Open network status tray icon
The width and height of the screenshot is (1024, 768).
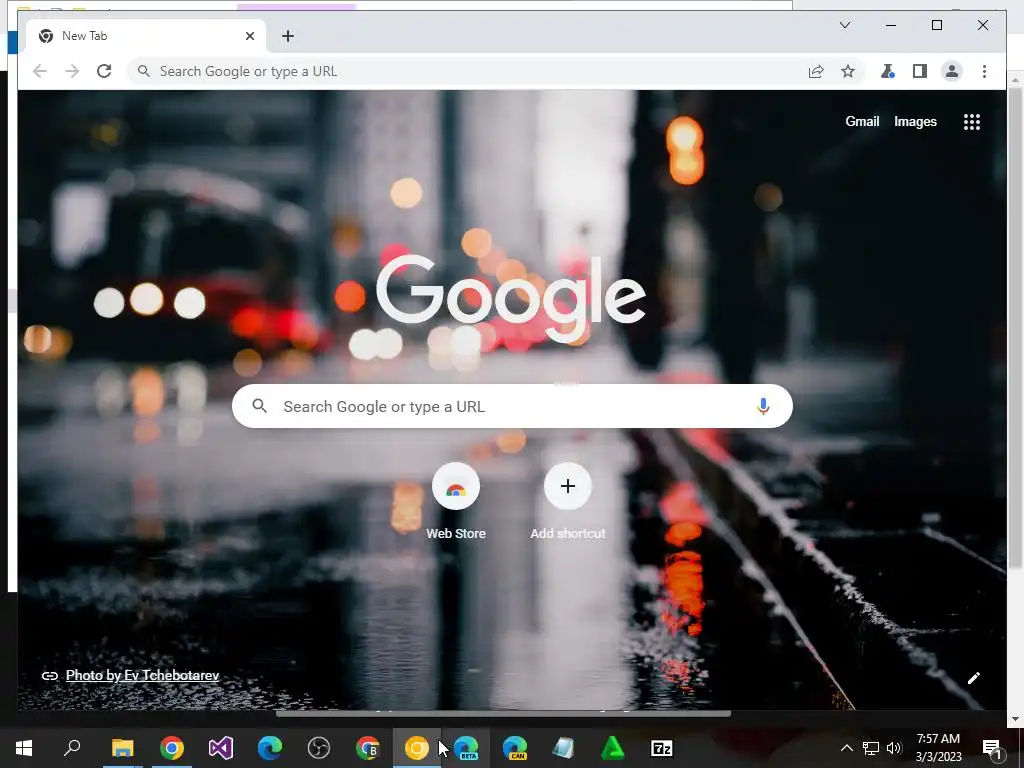[x=871, y=748]
